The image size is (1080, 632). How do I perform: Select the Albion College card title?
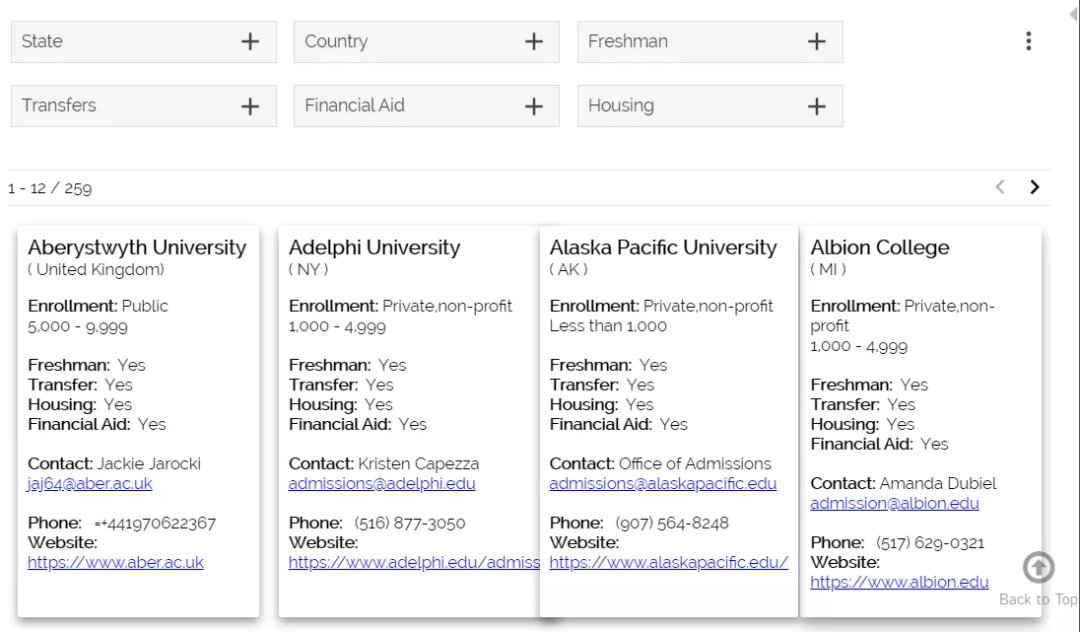point(880,248)
